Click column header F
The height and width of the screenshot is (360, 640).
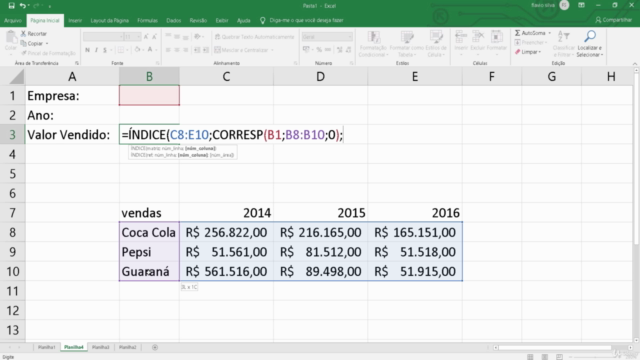click(491, 76)
